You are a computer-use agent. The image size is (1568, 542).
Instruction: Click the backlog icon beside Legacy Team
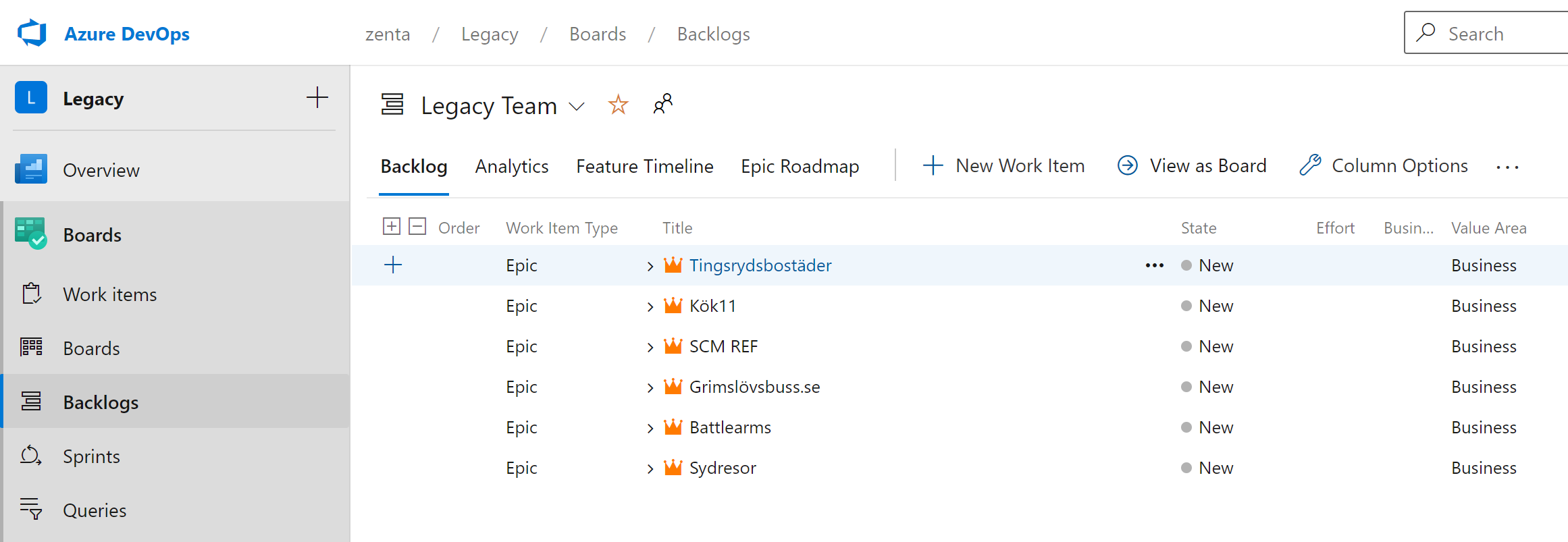click(392, 105)
